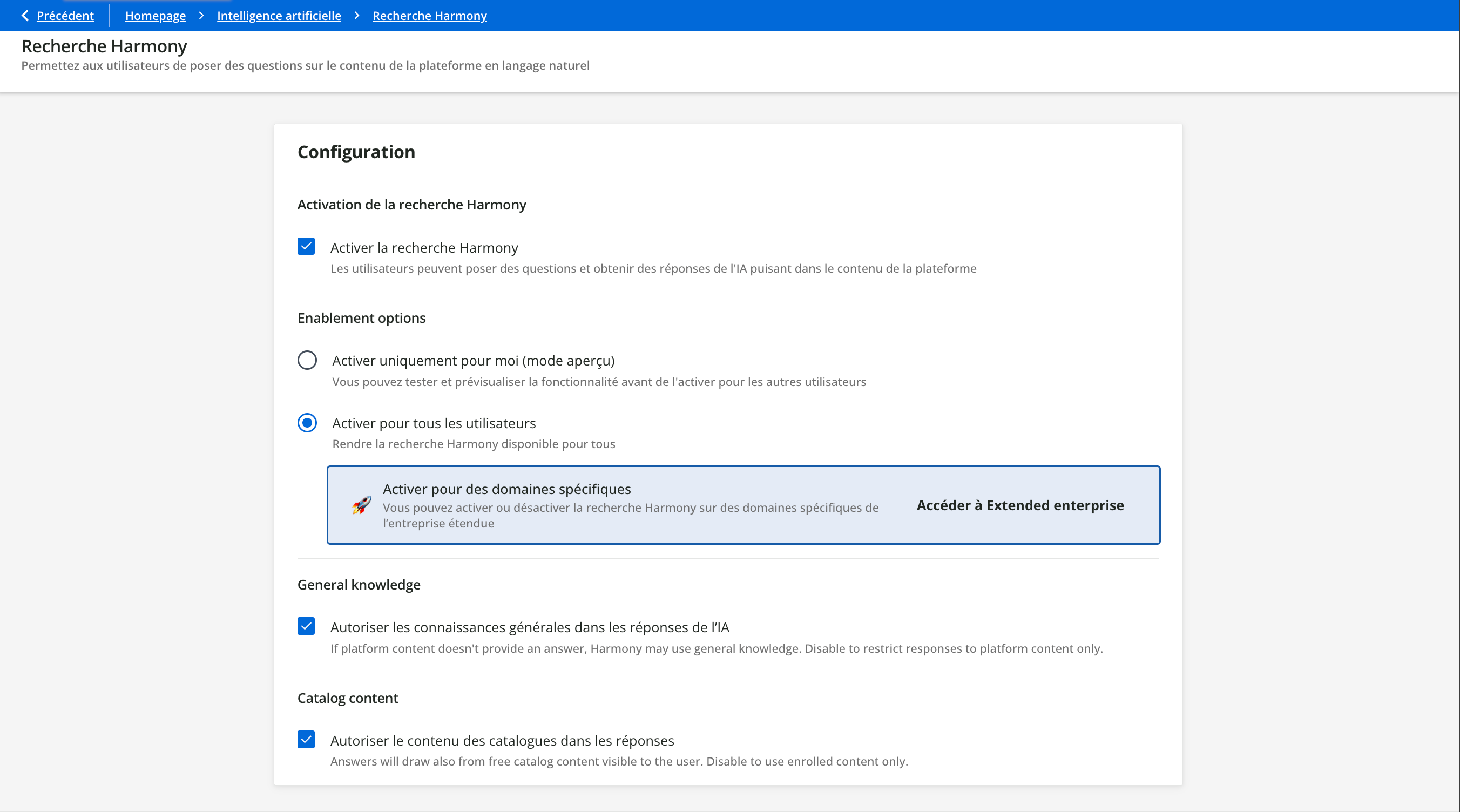Click the back arrow chevron icon
This screenshot has height=812, width=1460.
25,15
